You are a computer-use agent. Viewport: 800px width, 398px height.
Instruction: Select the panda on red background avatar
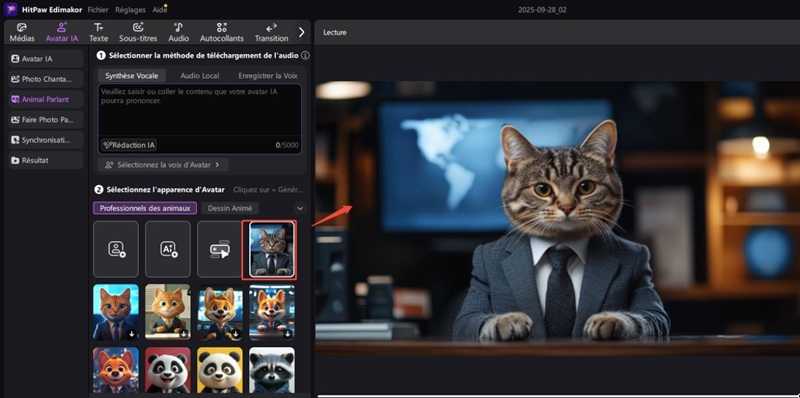coord(168,370)
